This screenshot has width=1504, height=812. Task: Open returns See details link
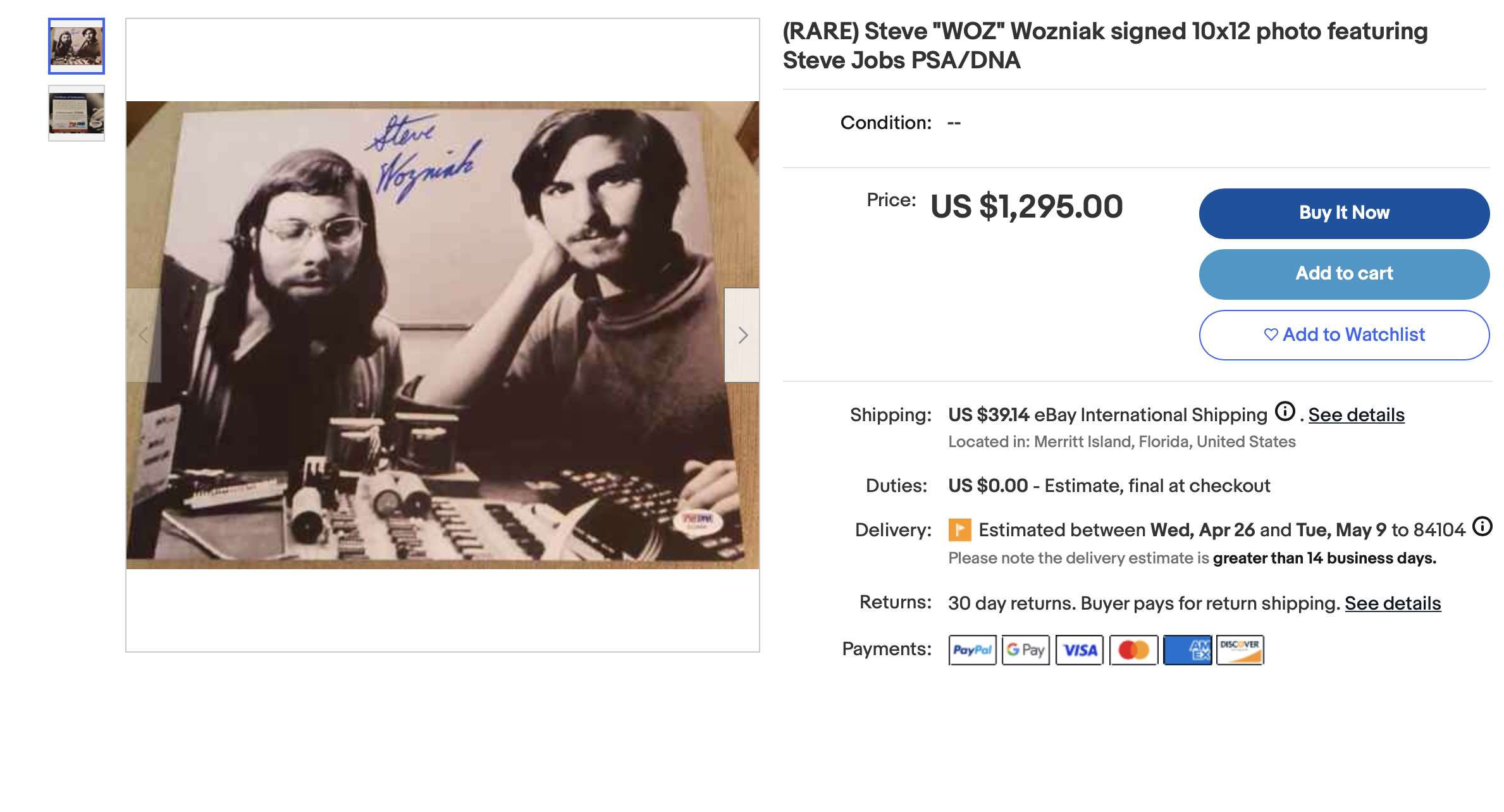pyautogui.click(x=1393, y=603)
